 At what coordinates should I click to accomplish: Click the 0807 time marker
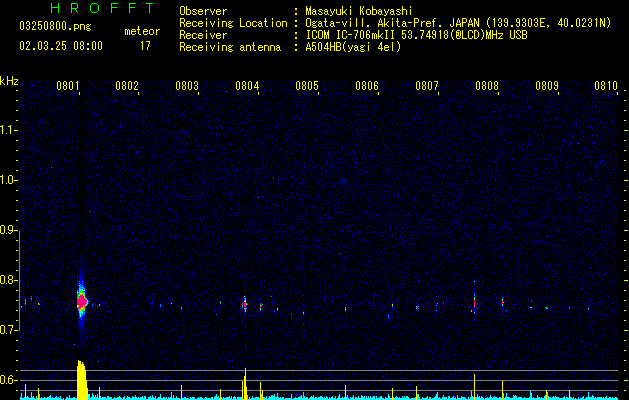click(x=427, y=86)
